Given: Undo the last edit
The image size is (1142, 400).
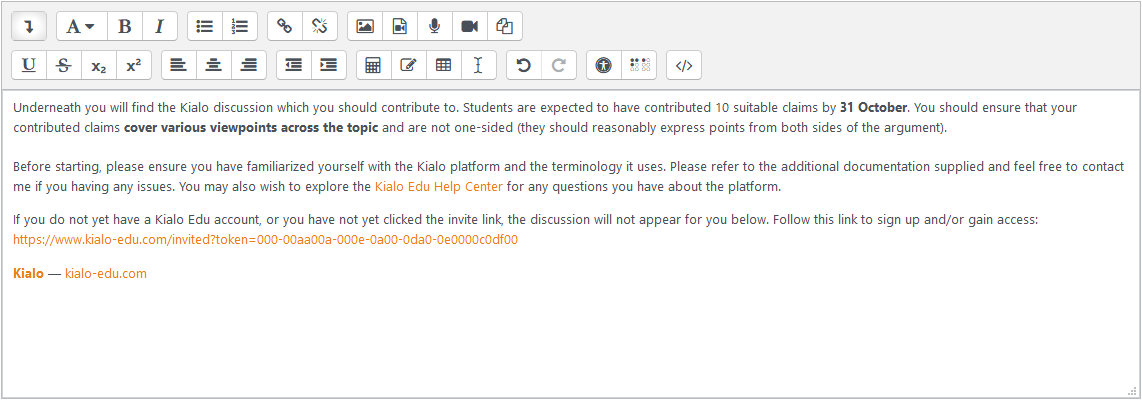Looking at the screenshot, I should [x=524, y=66].
